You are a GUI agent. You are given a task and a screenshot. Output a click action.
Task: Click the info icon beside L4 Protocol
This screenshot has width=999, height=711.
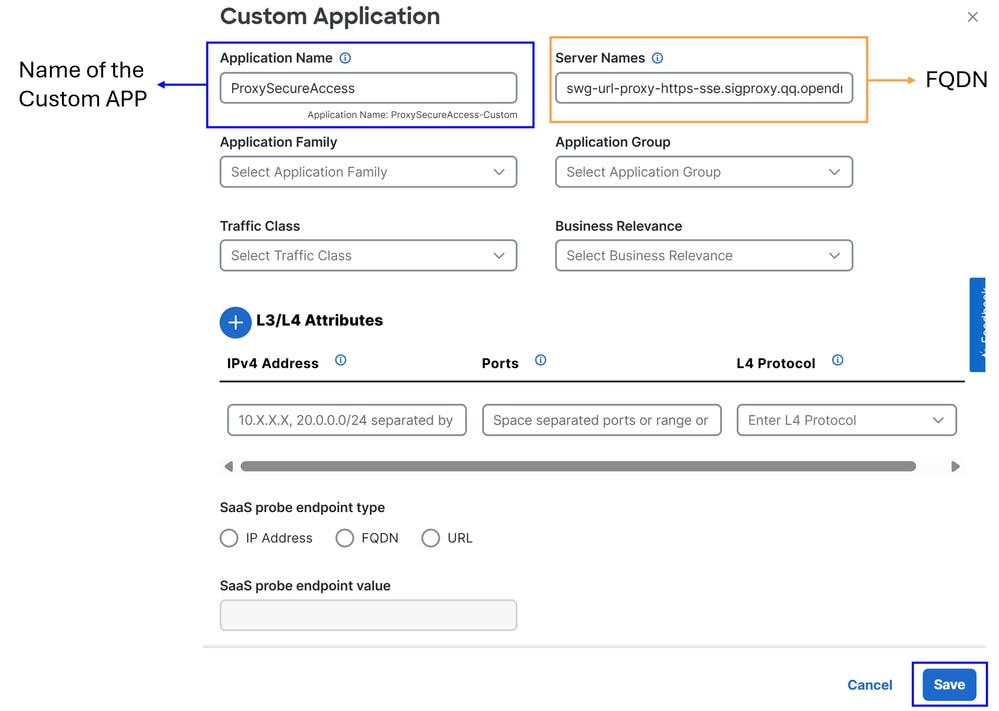836,361
